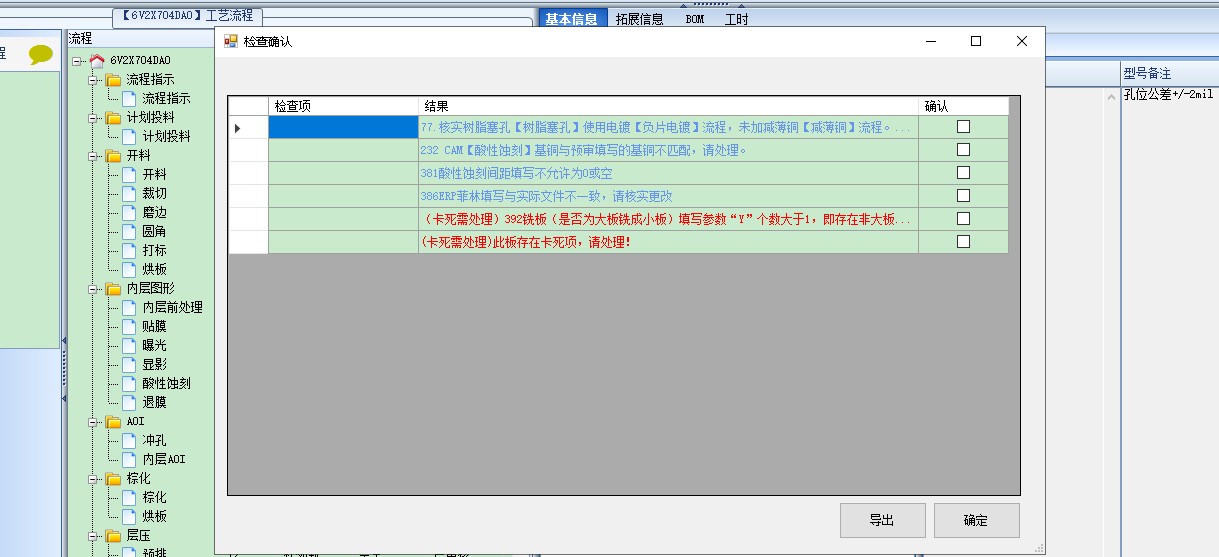Check the box for 386ERP菲林 row

click(x=963, y=196)
